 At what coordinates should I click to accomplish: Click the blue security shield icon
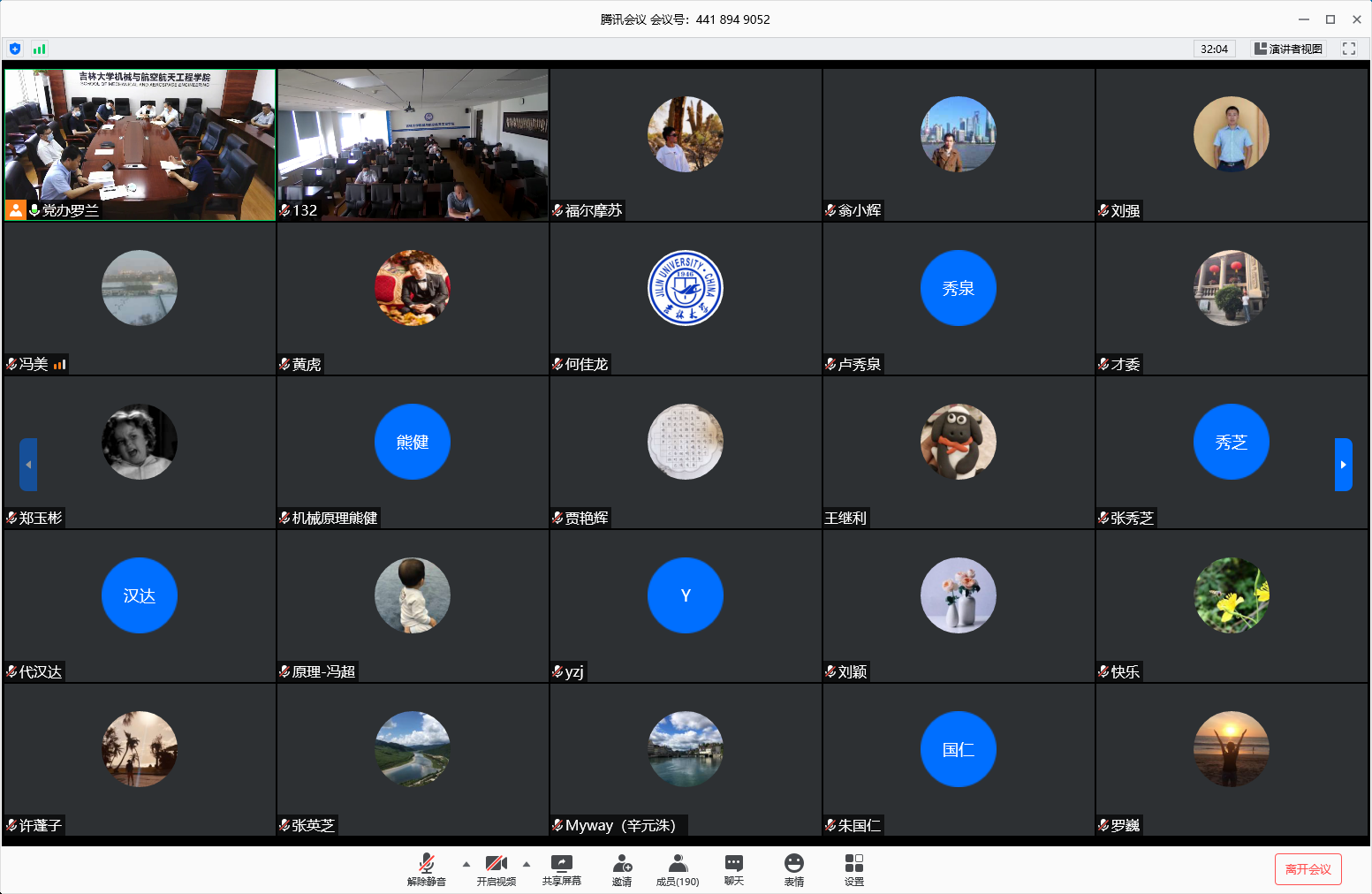pyautogui.click(x=15, y=49)
